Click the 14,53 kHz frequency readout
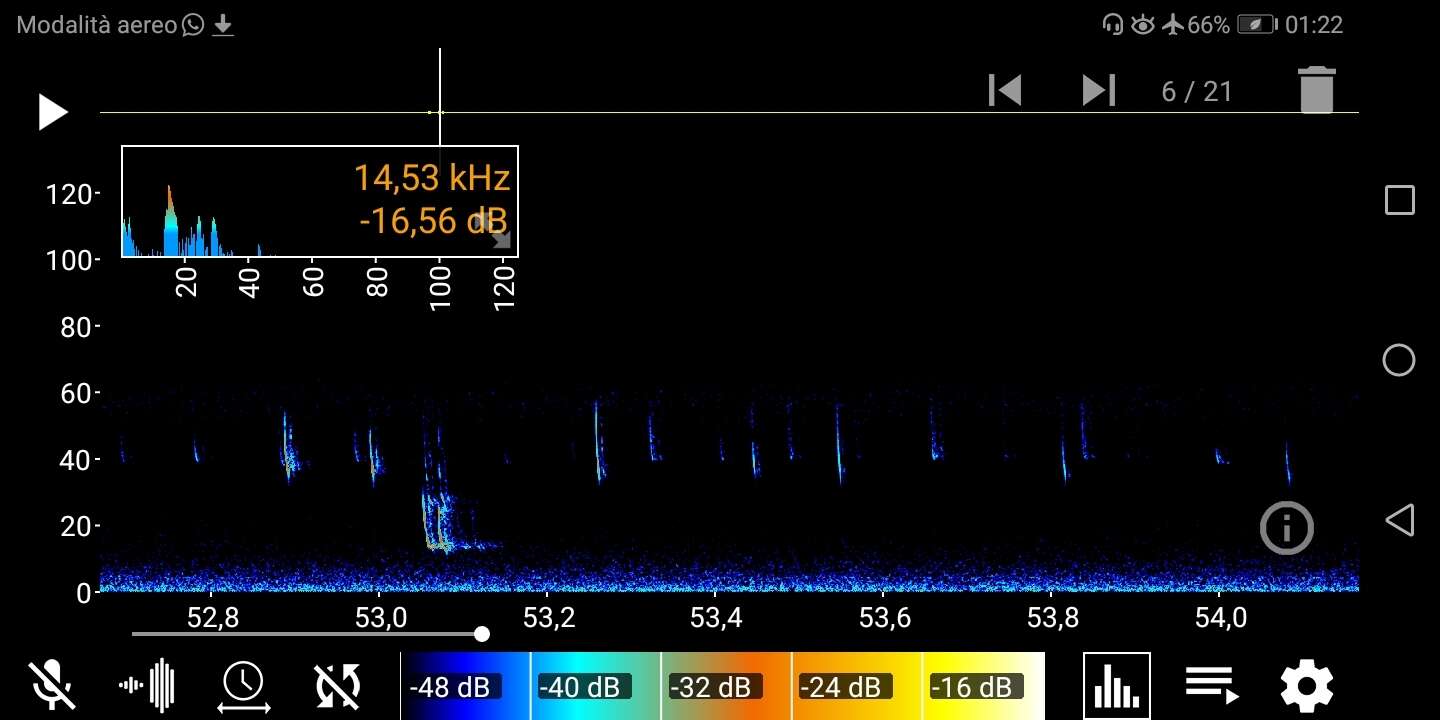Screen dimensions: 1440x720 pyautogui.click(x=432, y=179)
